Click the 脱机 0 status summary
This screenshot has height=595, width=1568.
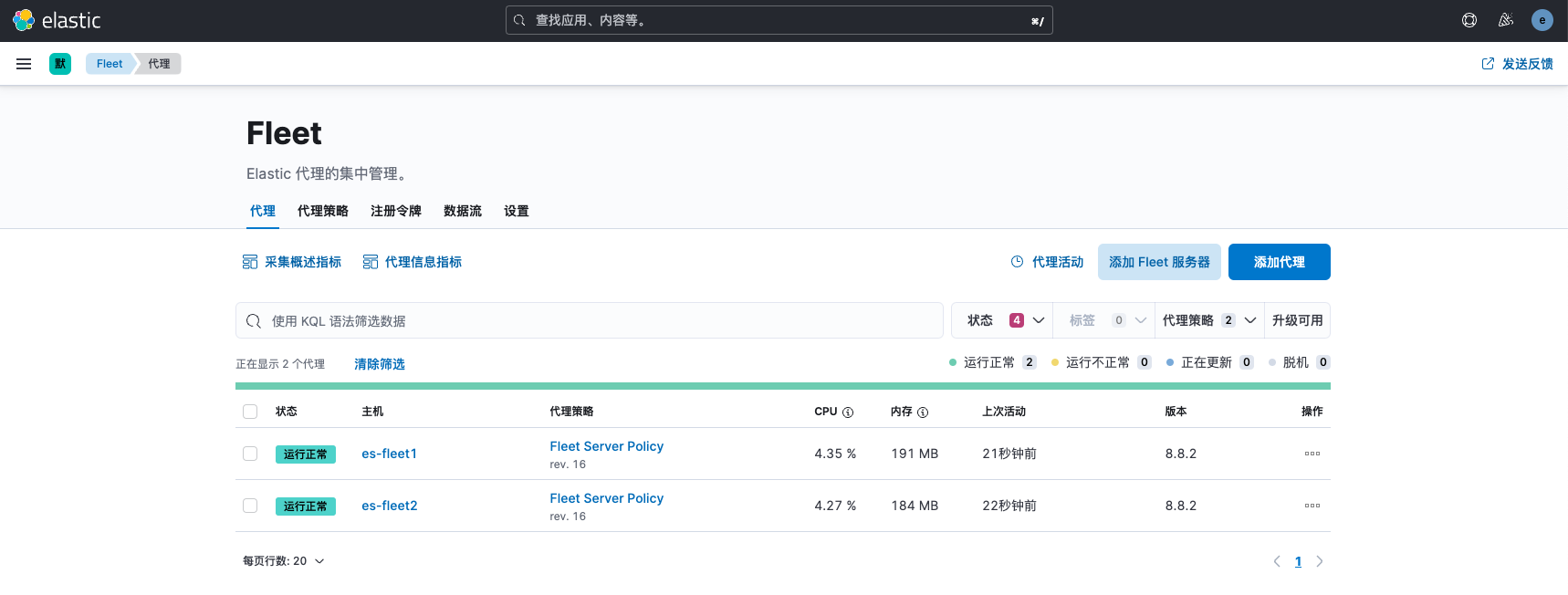[x=1300, y=362]
